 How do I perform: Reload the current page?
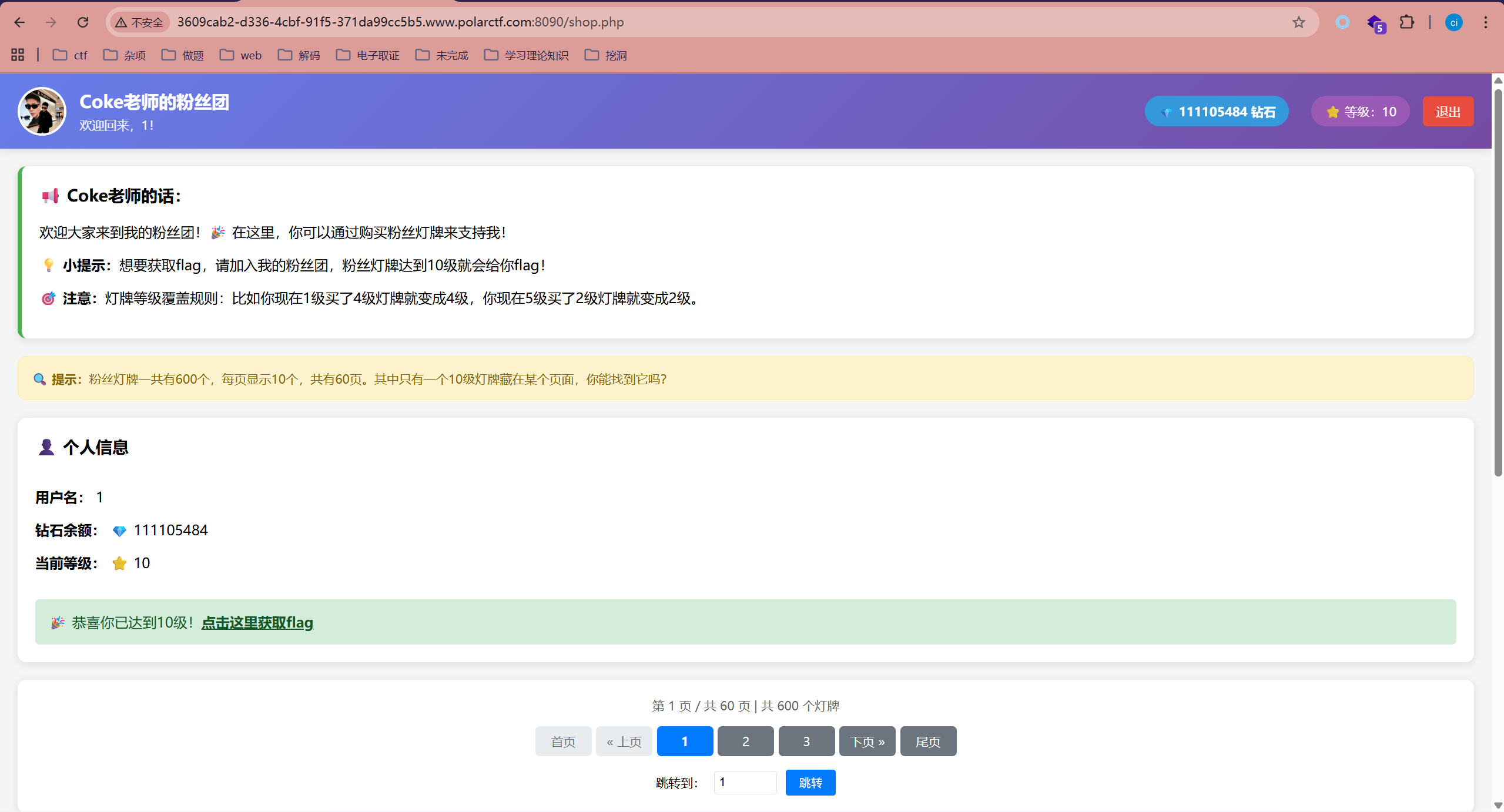[x=83, y=22]
